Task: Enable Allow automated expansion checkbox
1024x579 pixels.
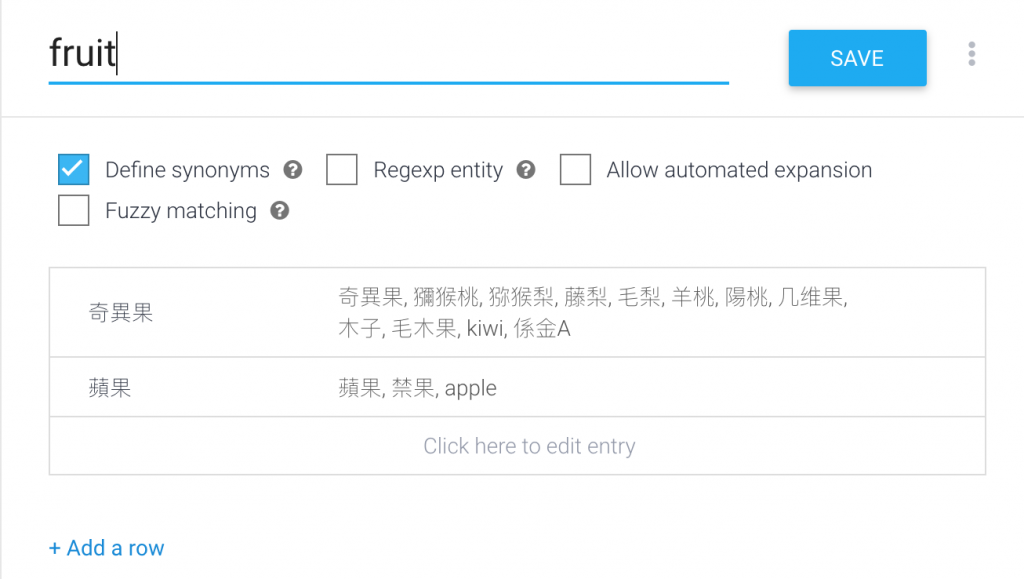Action: [575, 170]
